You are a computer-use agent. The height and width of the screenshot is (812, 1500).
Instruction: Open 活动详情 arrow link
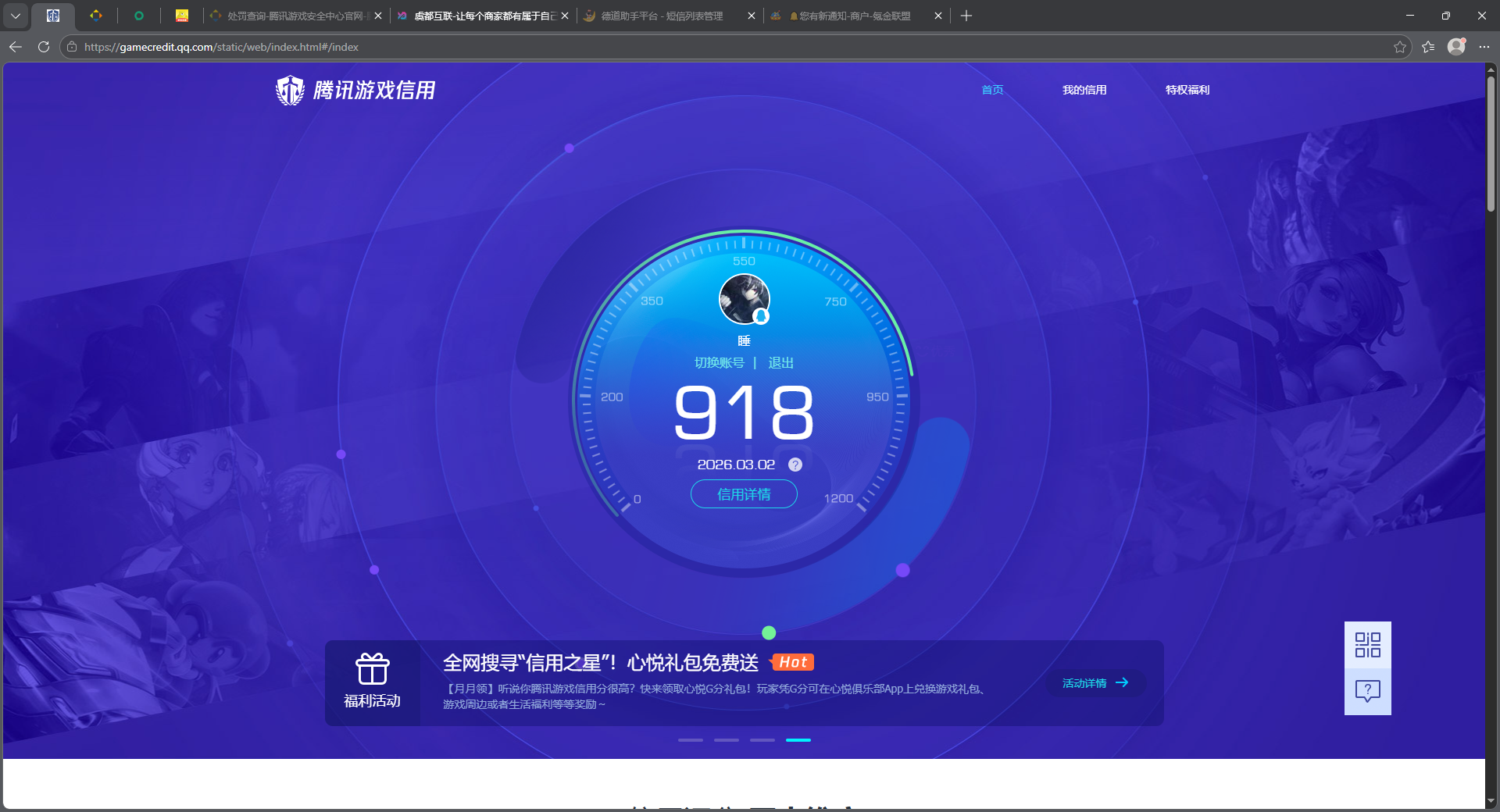(x=1095, y=683)
